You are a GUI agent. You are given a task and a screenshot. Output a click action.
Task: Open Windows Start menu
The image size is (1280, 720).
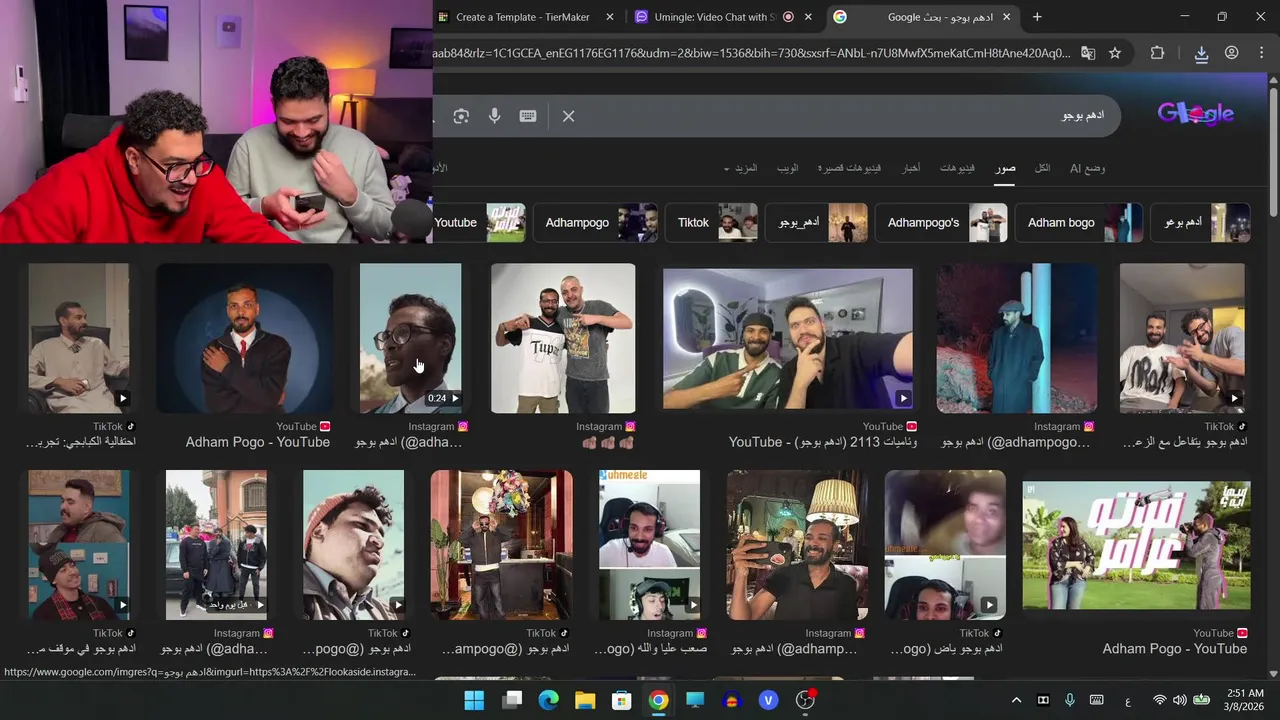pos(474,700)
